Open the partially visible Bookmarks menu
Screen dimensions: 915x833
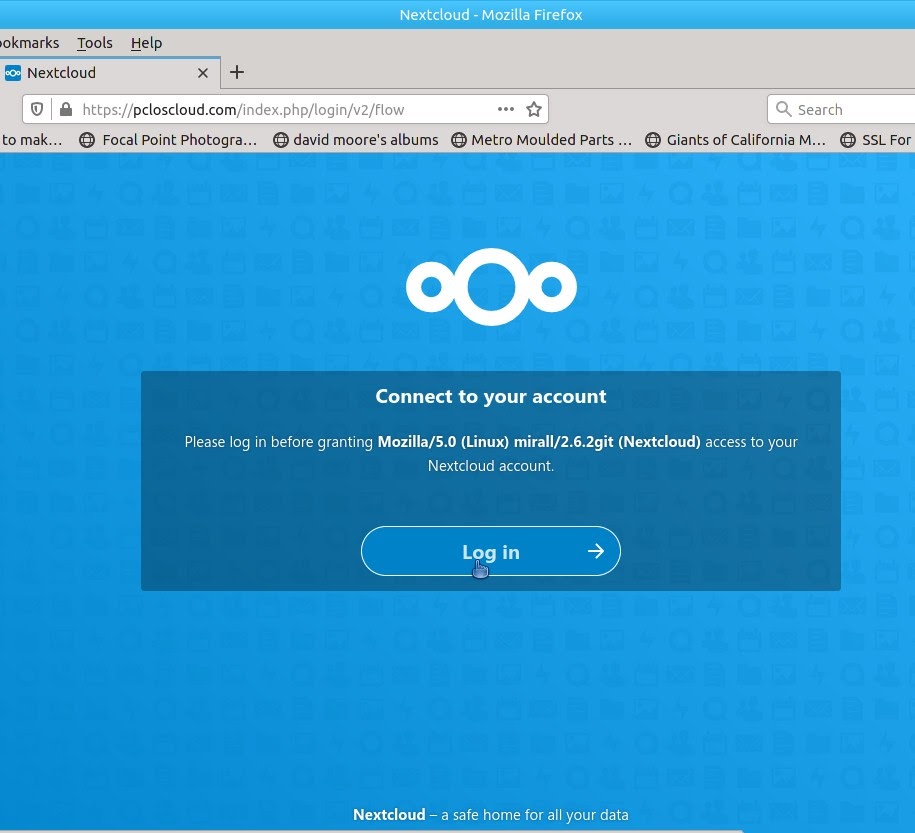pyautogui.click(x=29, y=43)
